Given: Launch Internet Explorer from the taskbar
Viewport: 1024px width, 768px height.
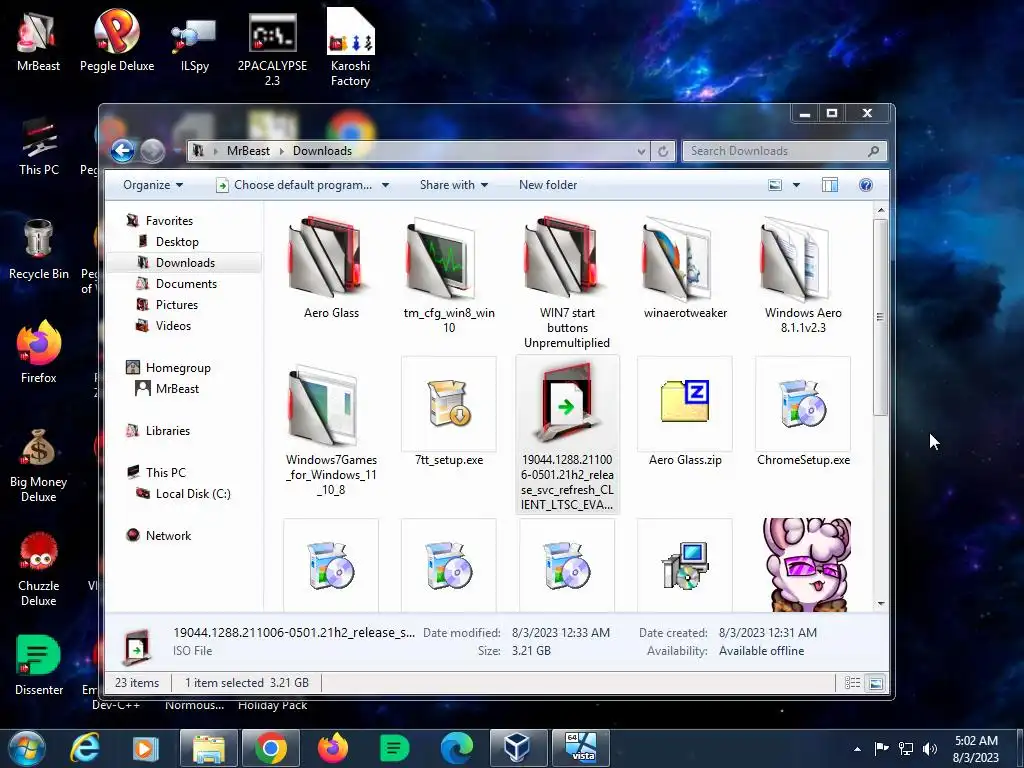Looking at the screenshot, I should tap(85, 749).
